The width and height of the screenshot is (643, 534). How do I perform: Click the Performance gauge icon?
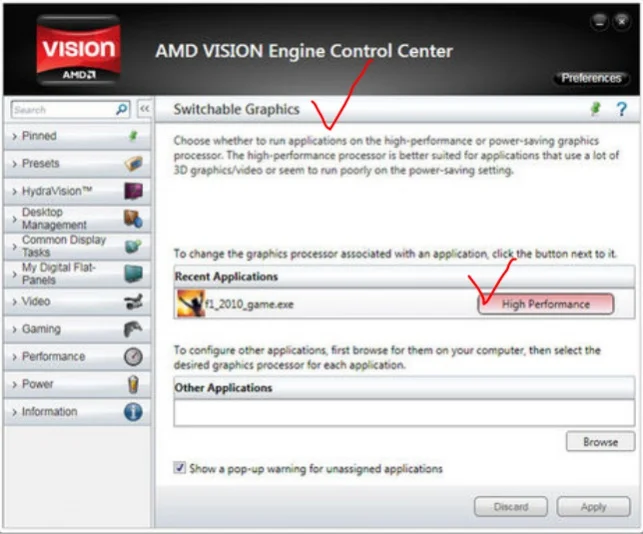tap(133, 356)
